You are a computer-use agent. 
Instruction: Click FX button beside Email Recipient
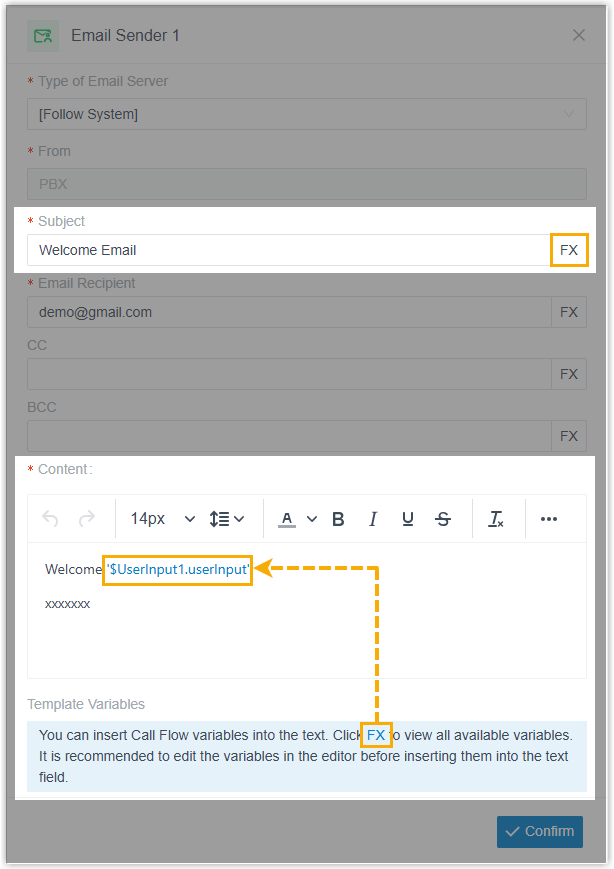pos(569,312)
